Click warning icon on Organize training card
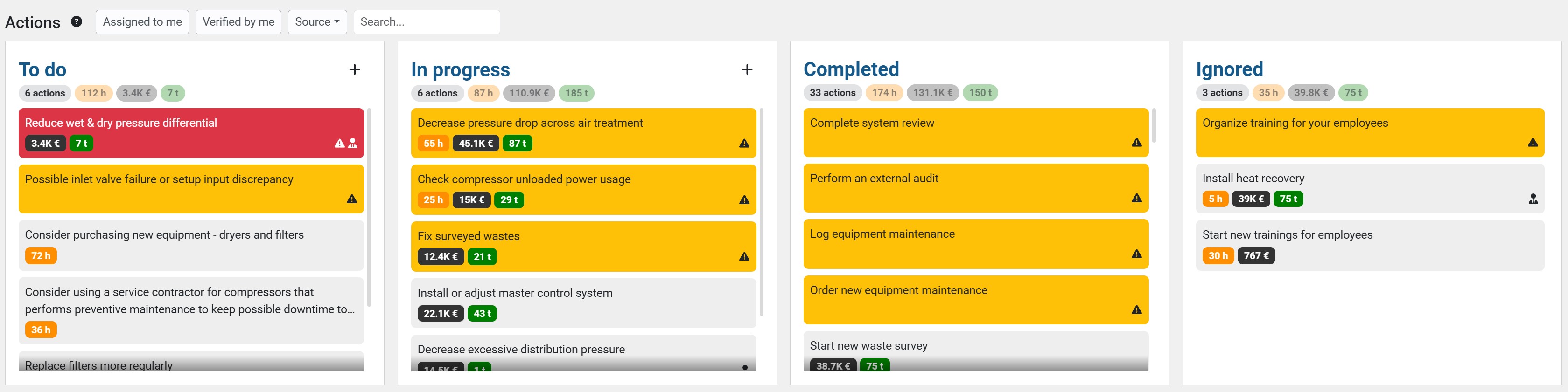The width and height of the screenshot is (1568, 392). (1533, 143)
